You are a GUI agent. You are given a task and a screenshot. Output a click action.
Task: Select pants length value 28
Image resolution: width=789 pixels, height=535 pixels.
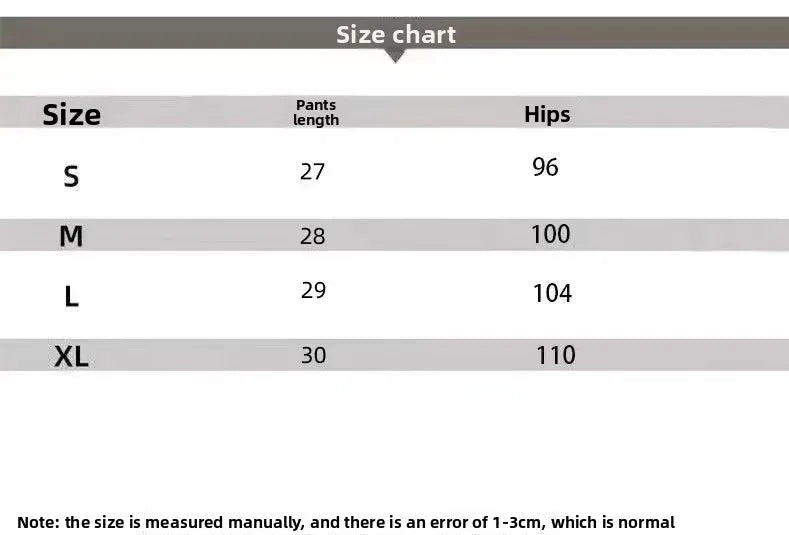[x=313, y=236]
